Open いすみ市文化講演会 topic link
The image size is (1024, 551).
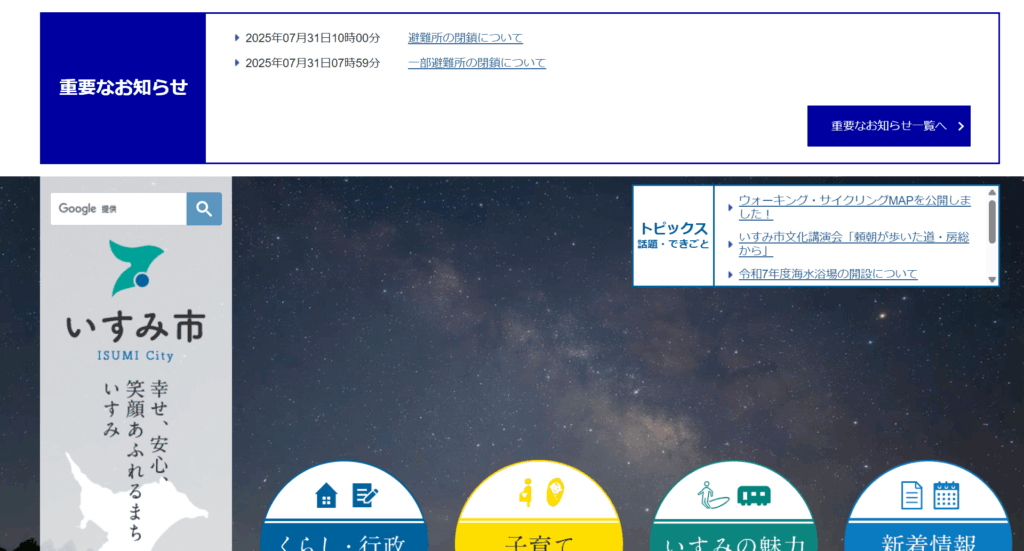click(x=854, y=244)
